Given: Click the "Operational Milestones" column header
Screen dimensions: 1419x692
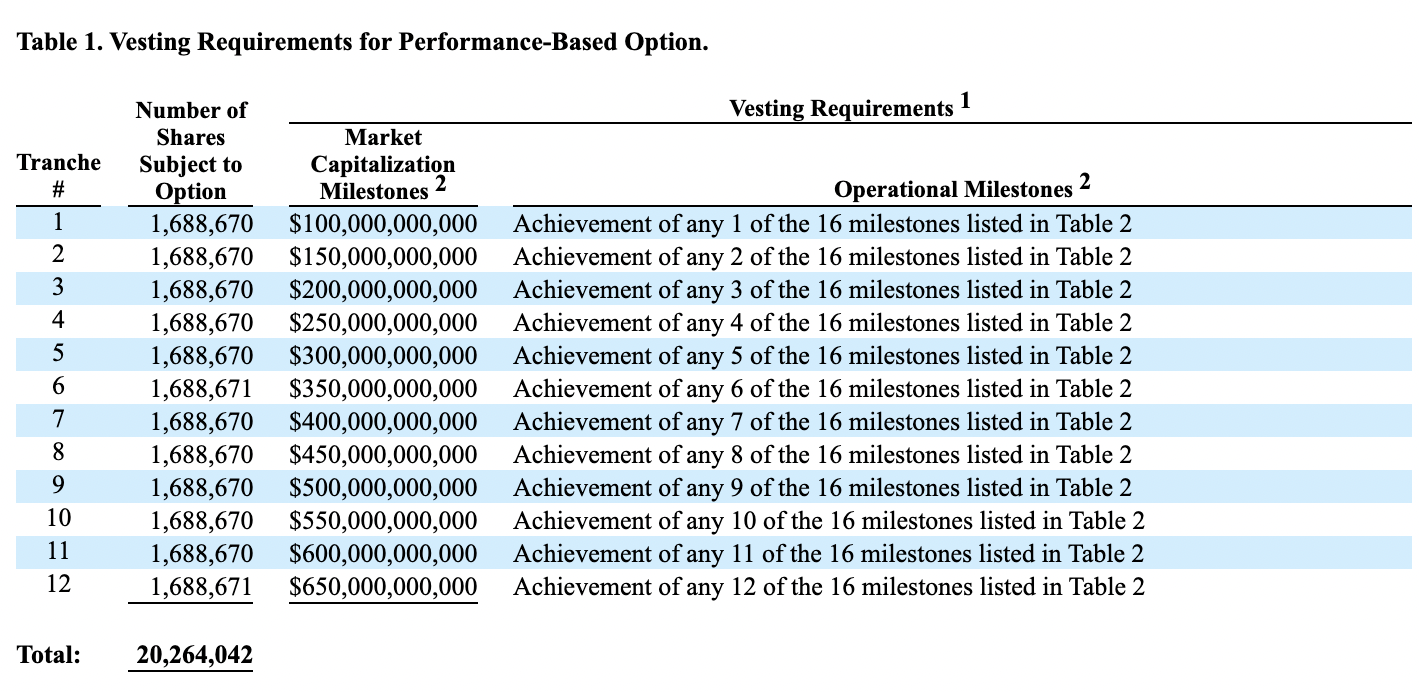Looking at the screenshot, I should tap(953, 189).
